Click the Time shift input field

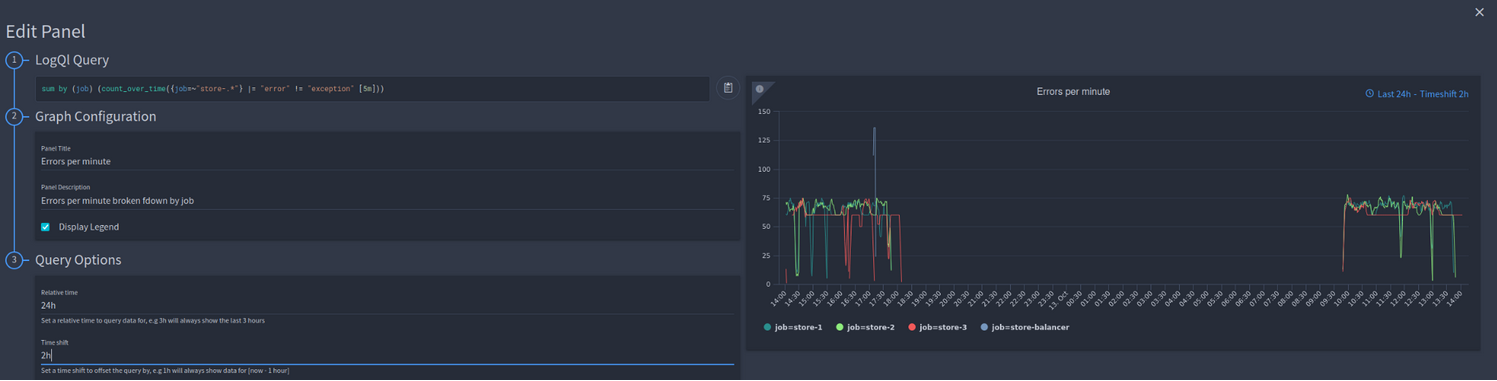(387, 355)
